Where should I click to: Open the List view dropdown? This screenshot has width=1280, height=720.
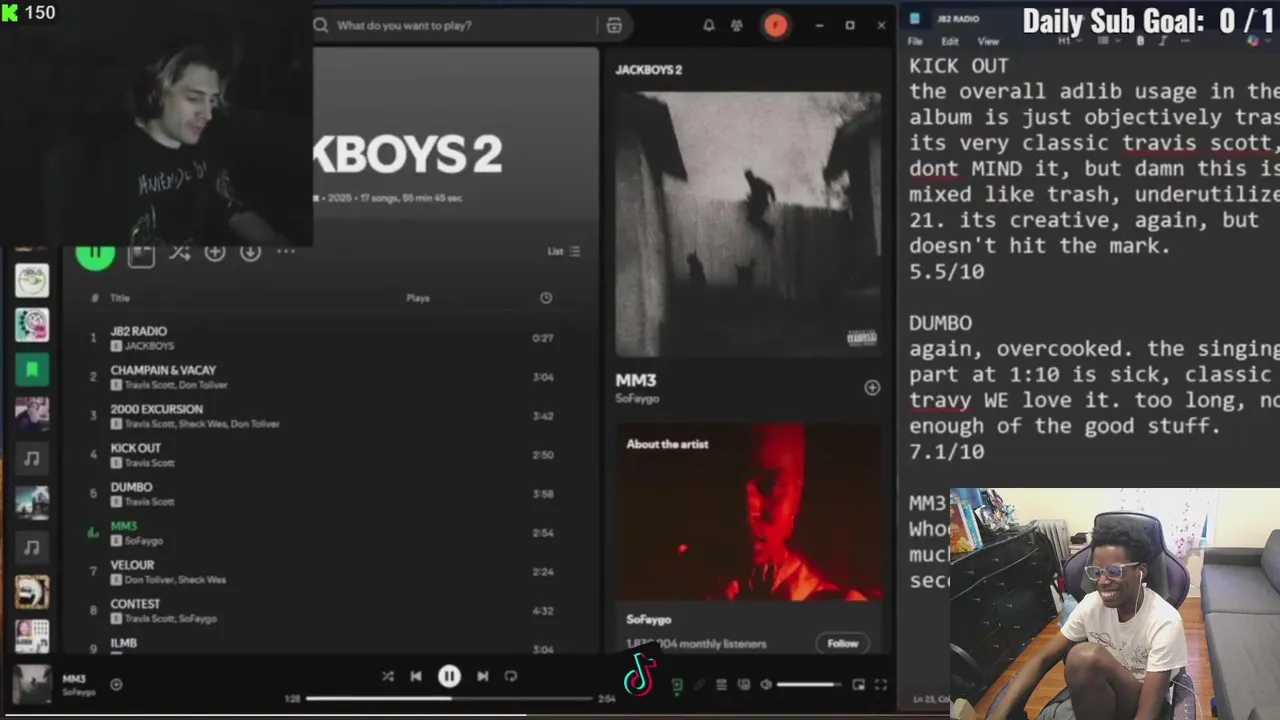563,251
